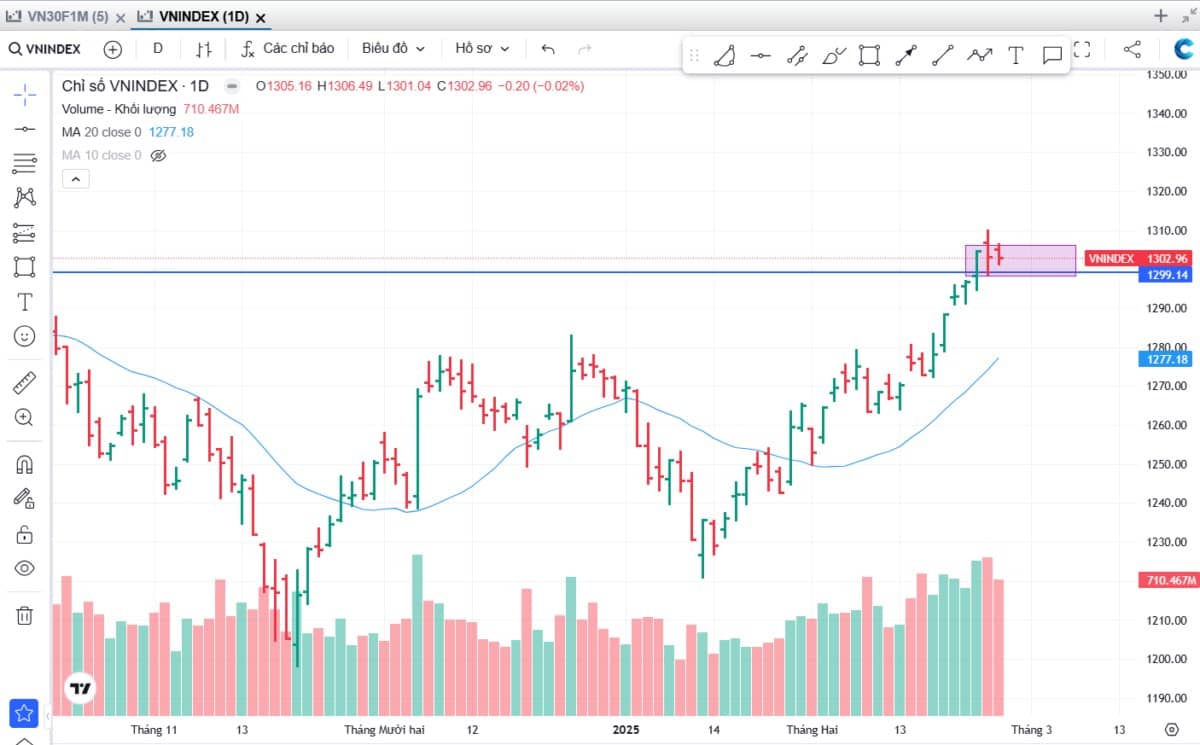1200x745 pixels.
Task: Select the horizontal line tool in left sidebar
Action: pos(25,129)
